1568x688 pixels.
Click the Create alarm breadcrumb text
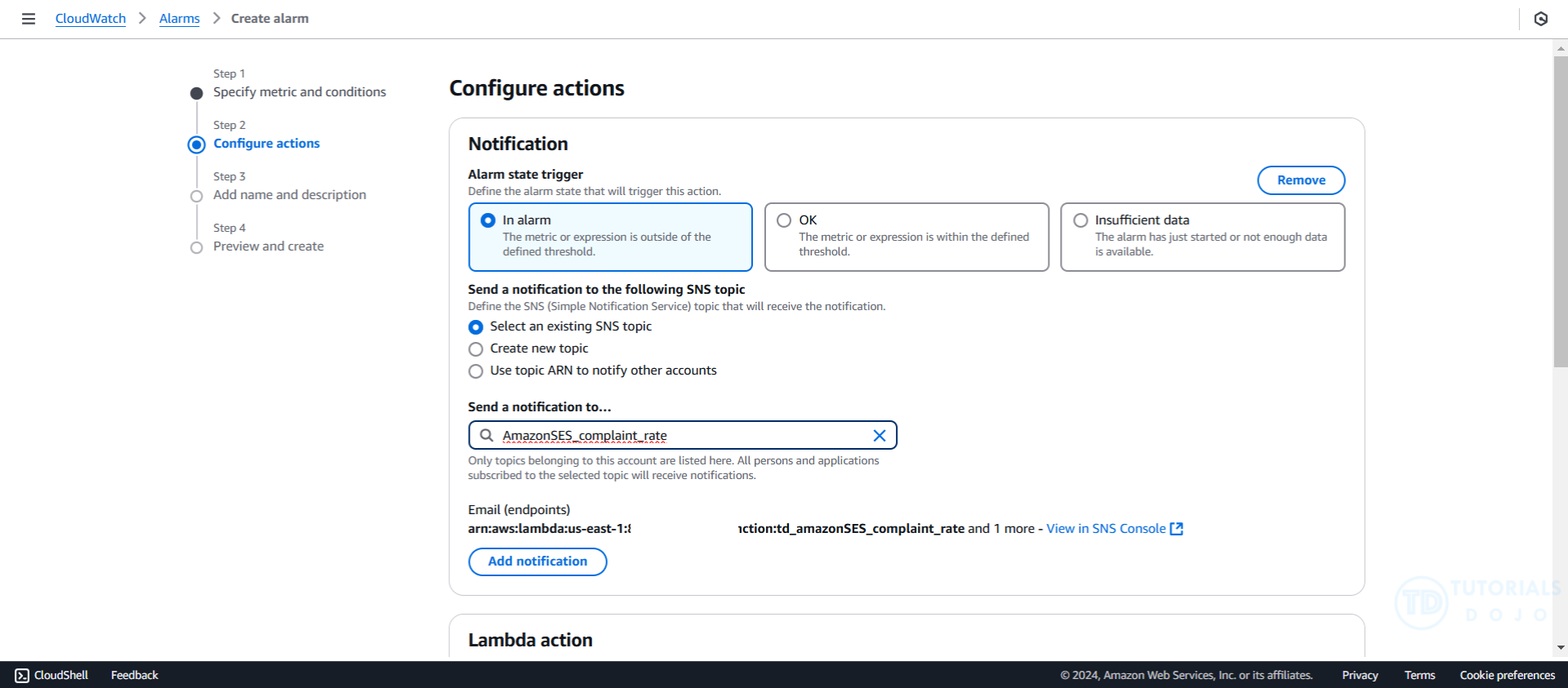click(x=269, y=19)
